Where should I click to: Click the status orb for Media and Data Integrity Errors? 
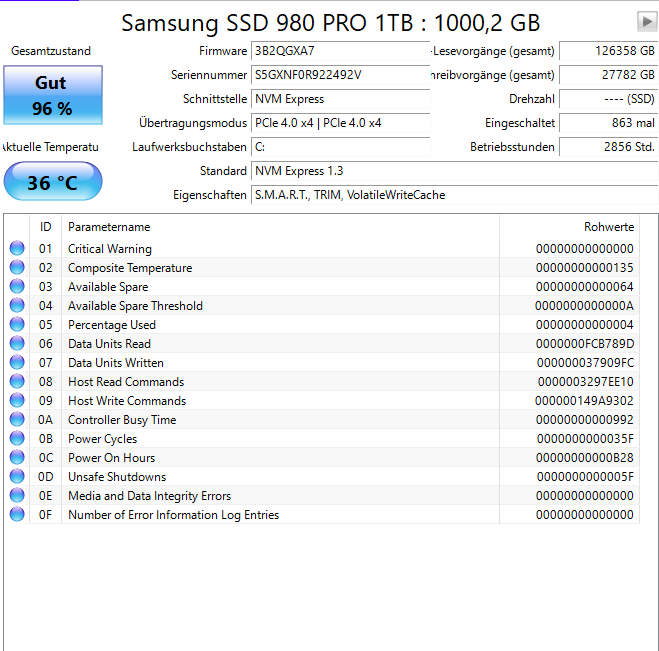pos(17,495)
